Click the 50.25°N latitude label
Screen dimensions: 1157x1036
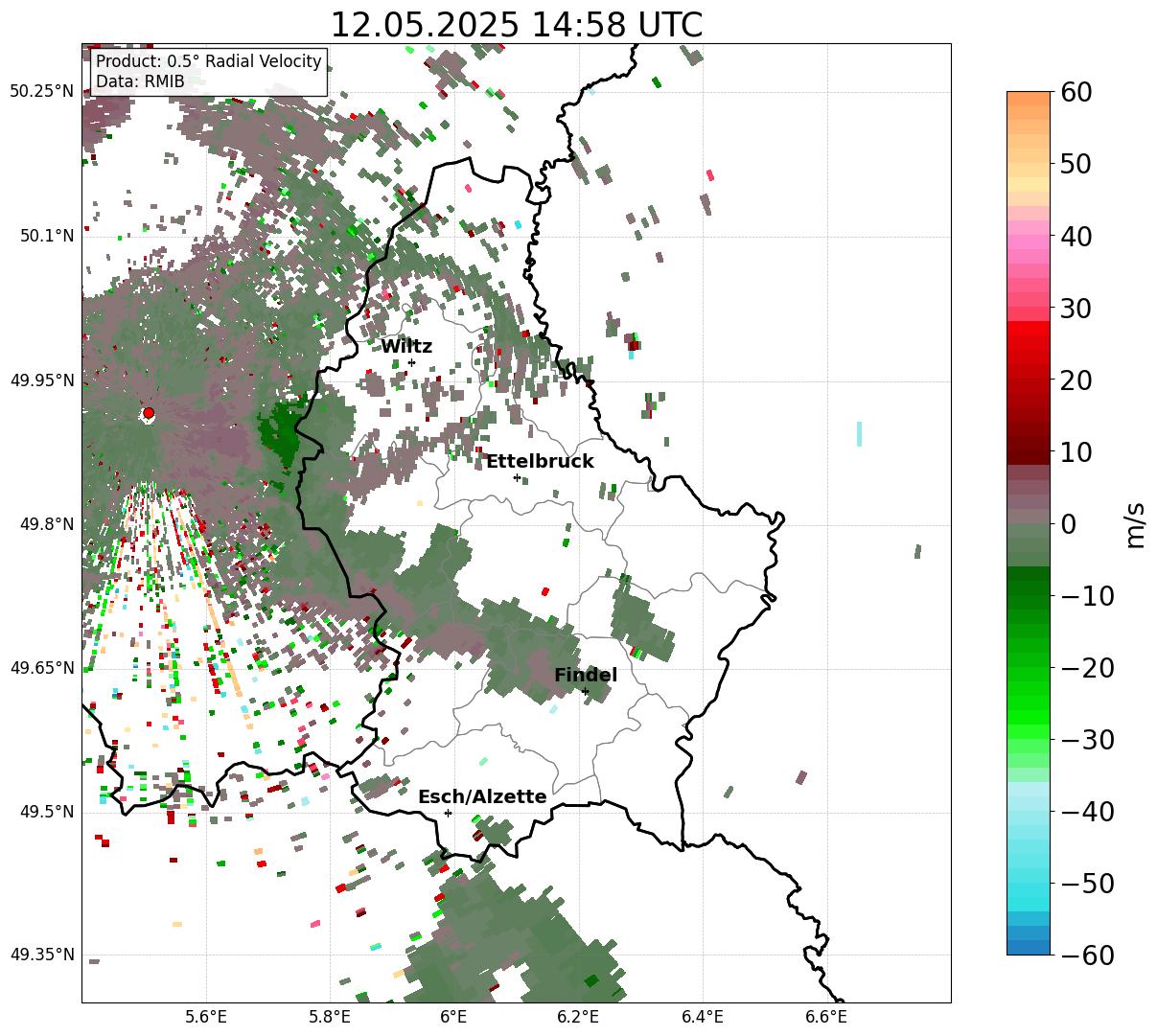coord(41,92)
